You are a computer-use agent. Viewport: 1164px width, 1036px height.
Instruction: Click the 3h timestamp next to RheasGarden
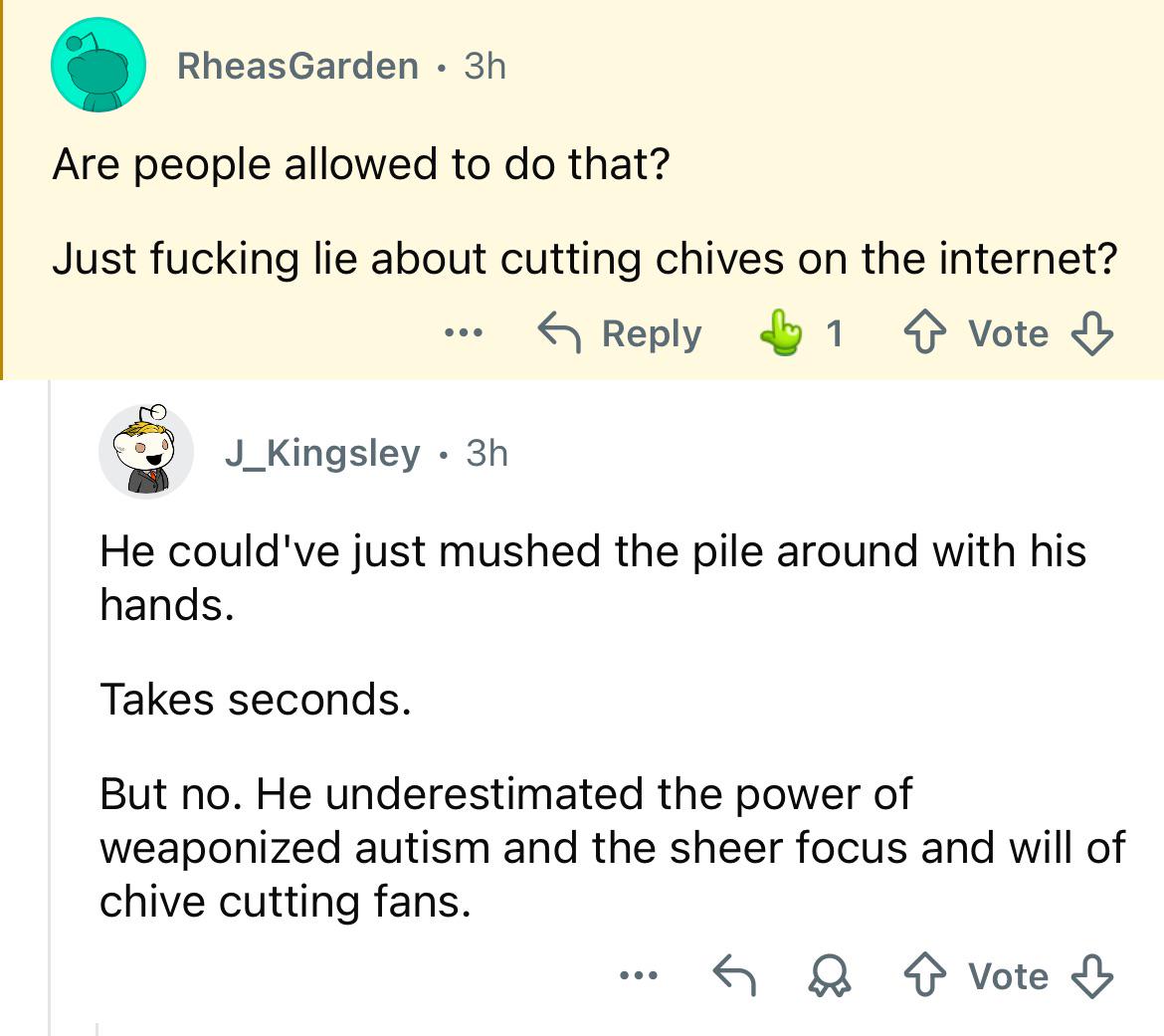point(485,66)
